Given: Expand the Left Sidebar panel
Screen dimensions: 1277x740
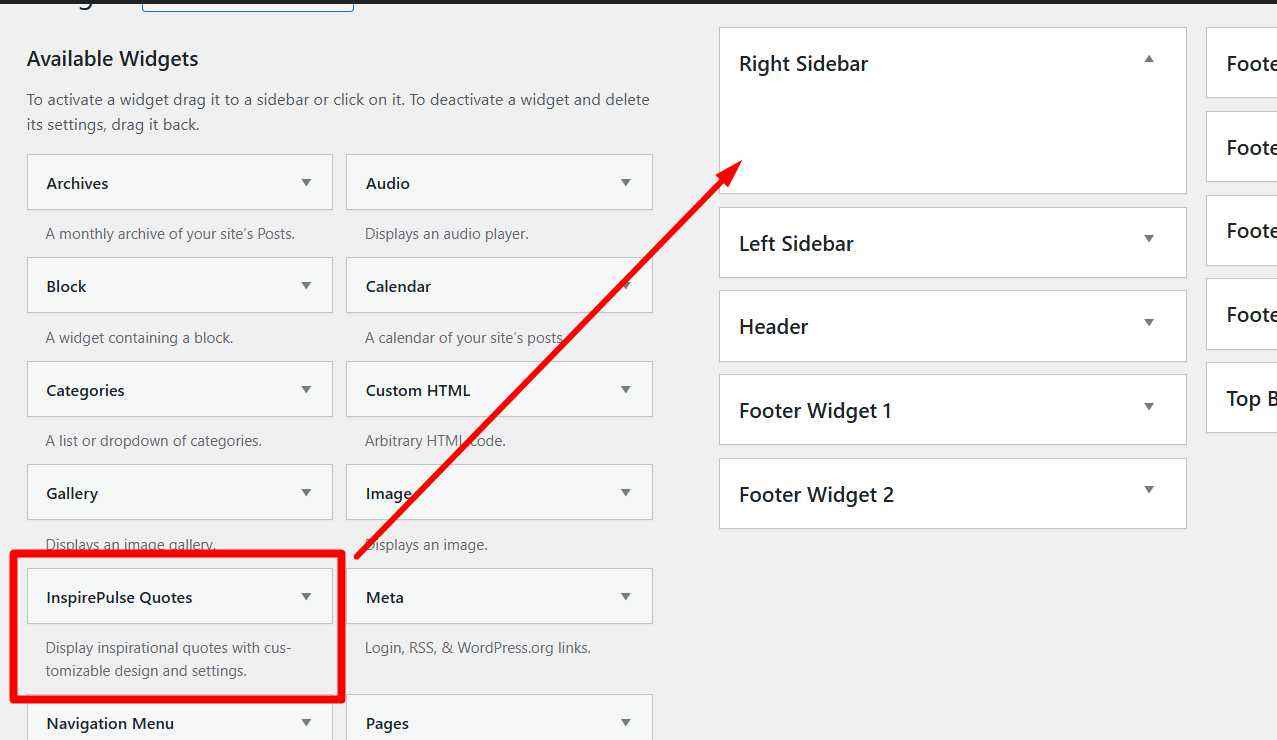Looking at the screenshot, I should pos(1149,239).
